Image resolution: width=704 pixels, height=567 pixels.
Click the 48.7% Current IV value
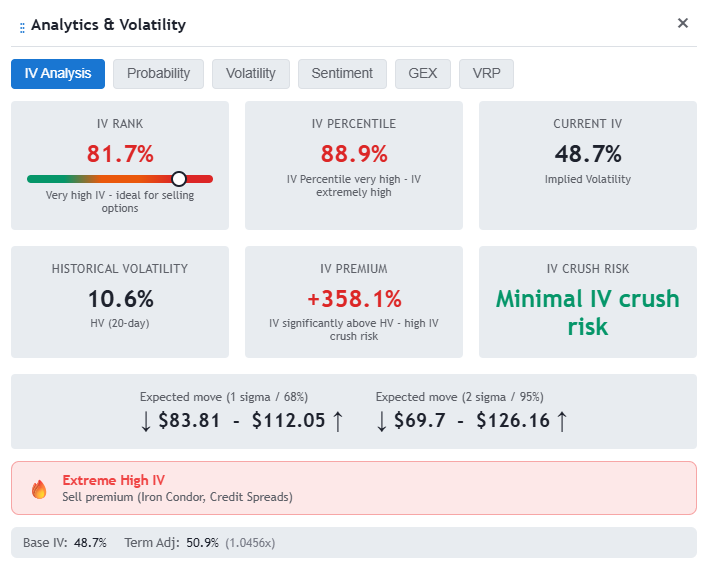tap(588, 154)
